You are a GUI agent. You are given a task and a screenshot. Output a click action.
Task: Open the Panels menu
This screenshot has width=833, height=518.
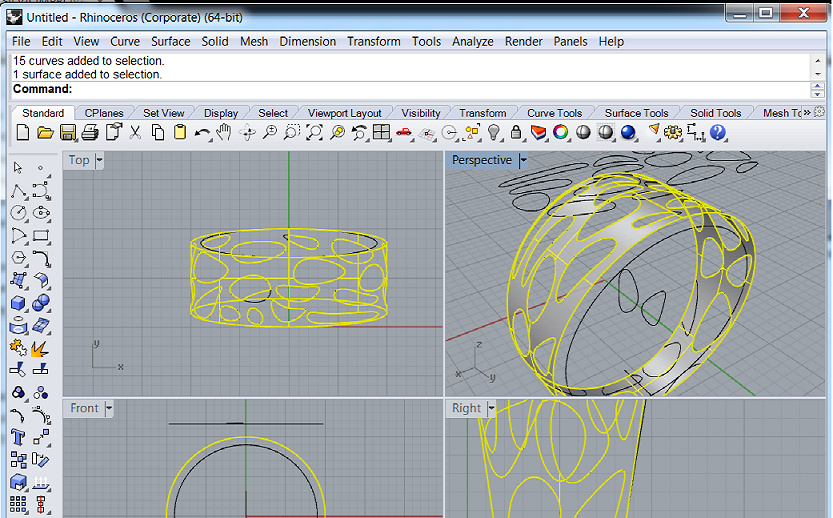pyautogui.click(x=571, y=41)
